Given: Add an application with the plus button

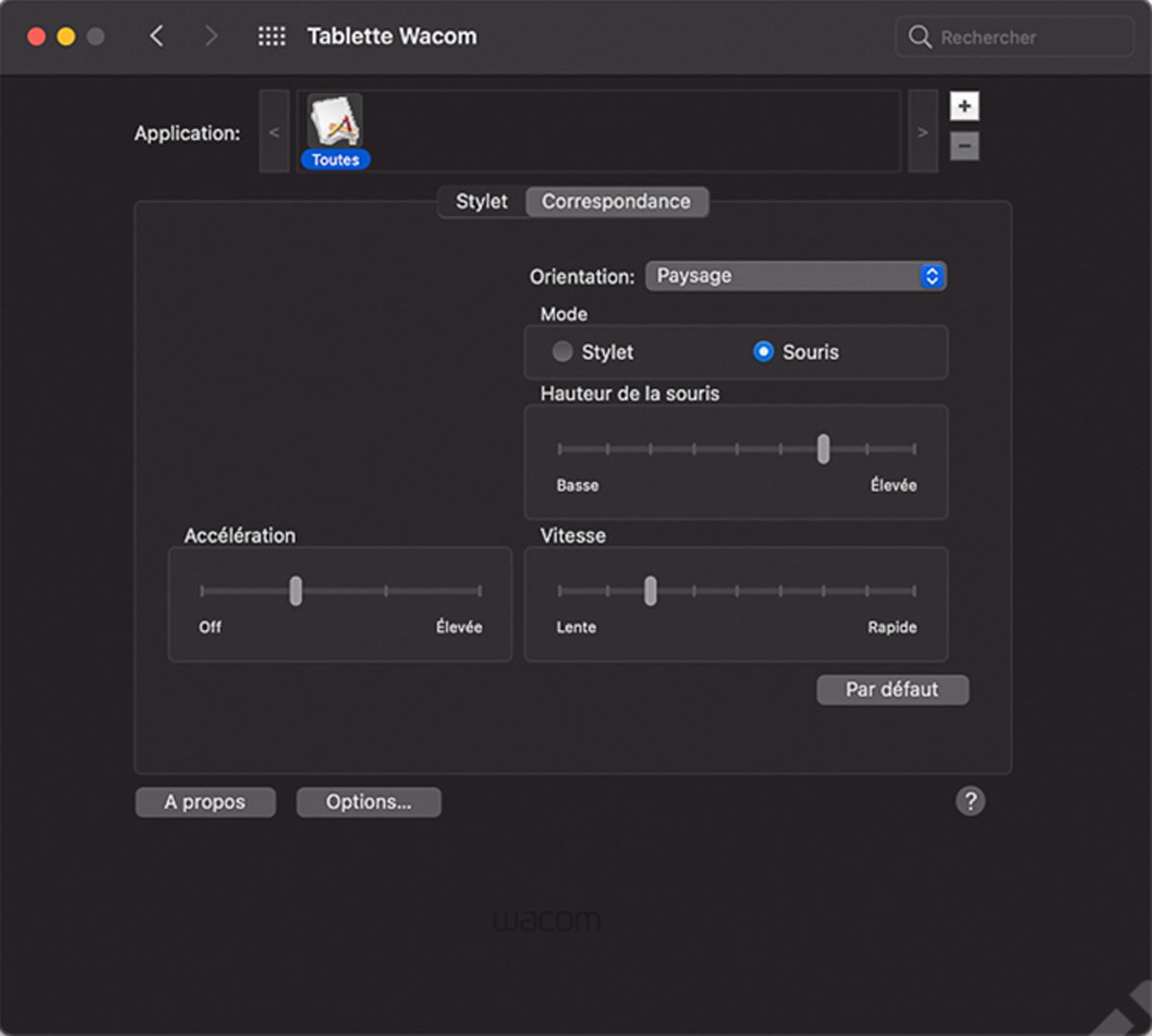Looking at the screenshot, I should click(x=965, y=106).
